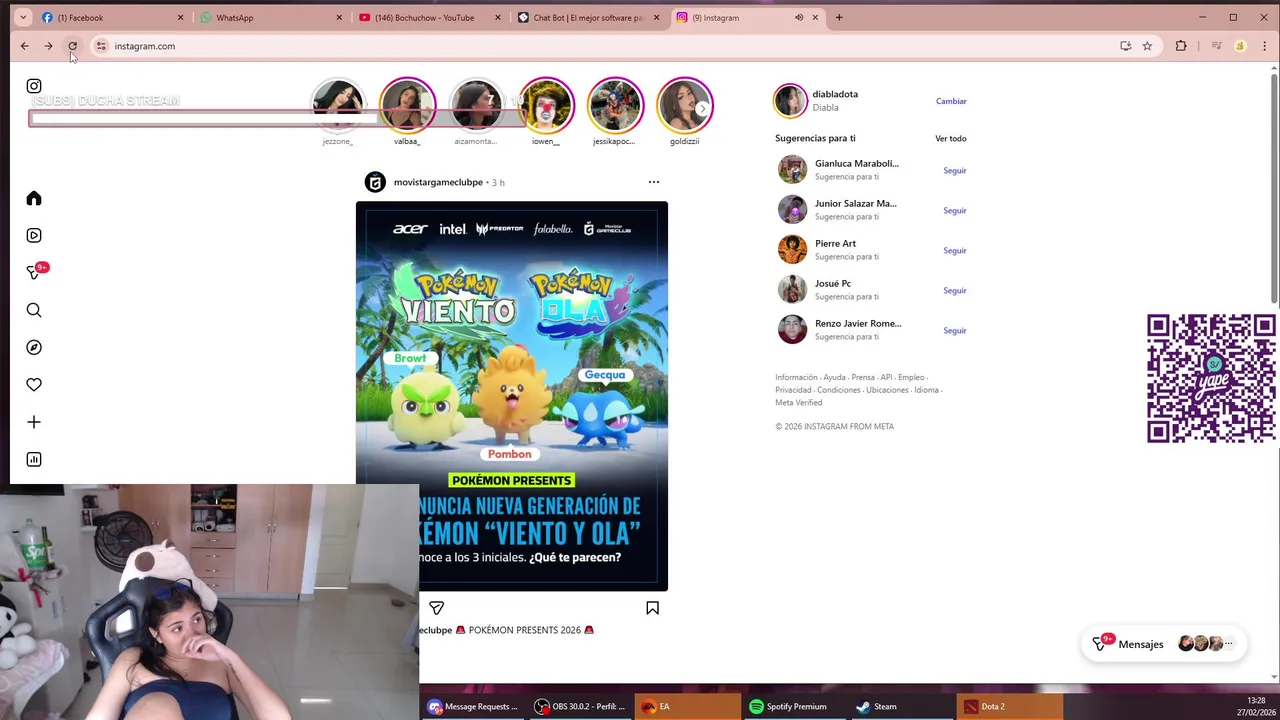Open Chrome profile avatar
The image size is (1280, 720).
pyautogui.click(x=1240, y=46)
